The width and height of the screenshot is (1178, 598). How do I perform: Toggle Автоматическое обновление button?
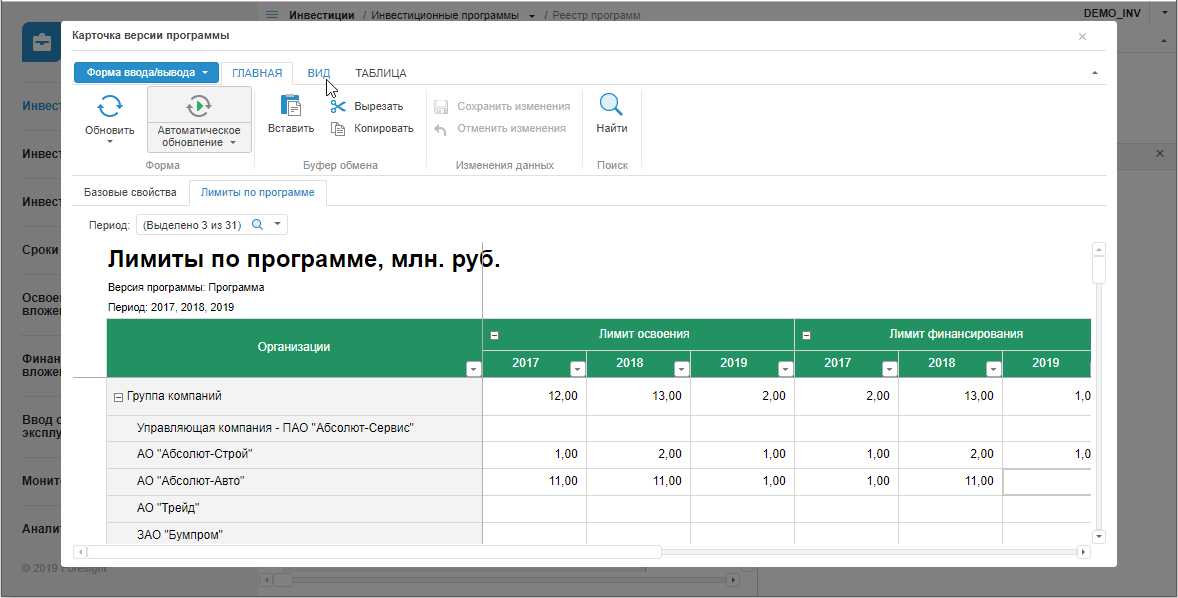[x=199, y=107]
